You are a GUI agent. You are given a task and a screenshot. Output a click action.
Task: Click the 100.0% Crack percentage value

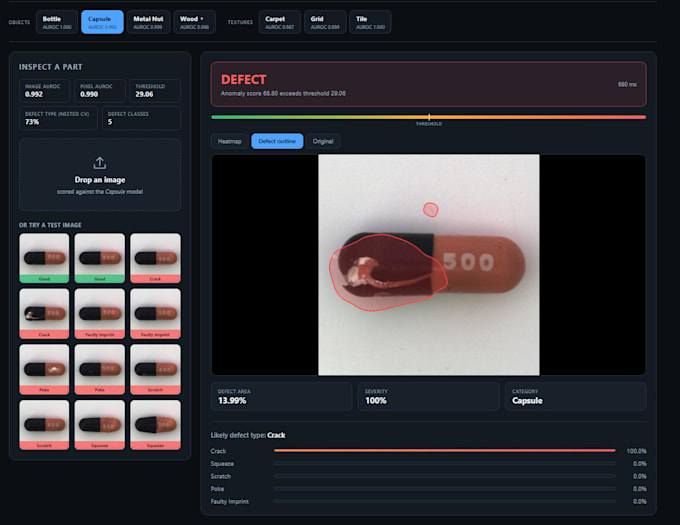(636, 451)
